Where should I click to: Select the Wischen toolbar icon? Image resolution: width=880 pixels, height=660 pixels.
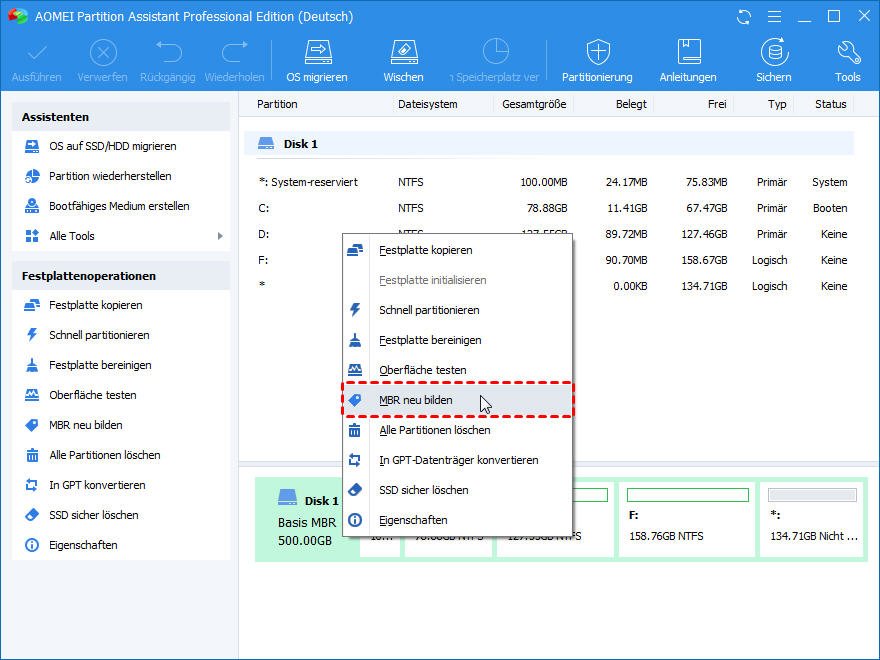[402, 60]
